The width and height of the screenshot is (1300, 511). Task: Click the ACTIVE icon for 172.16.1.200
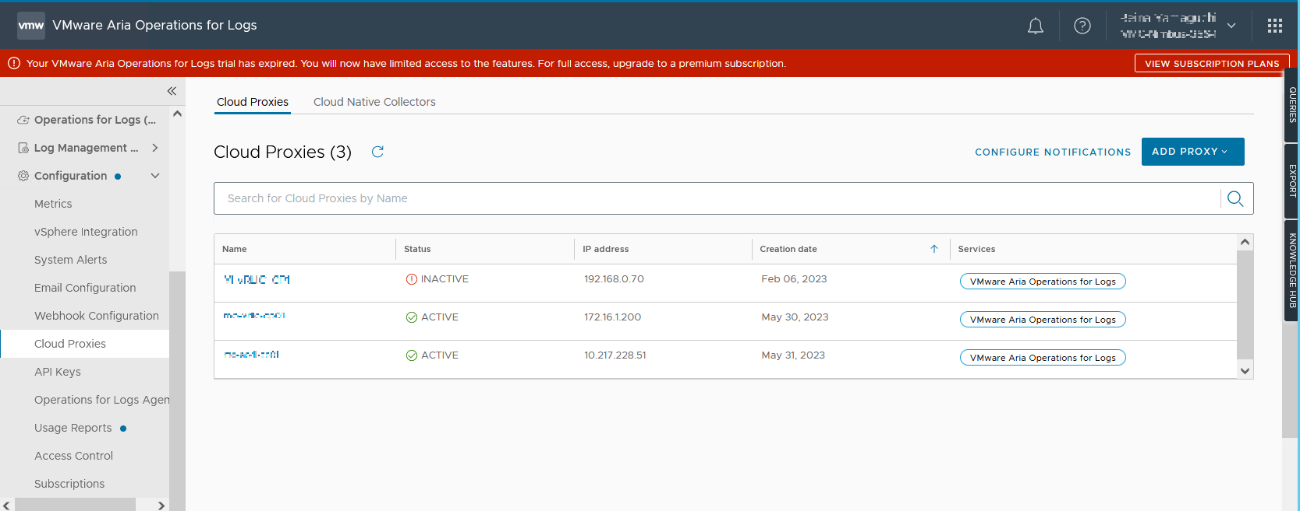pyautogui.click(x=411, y=317)
